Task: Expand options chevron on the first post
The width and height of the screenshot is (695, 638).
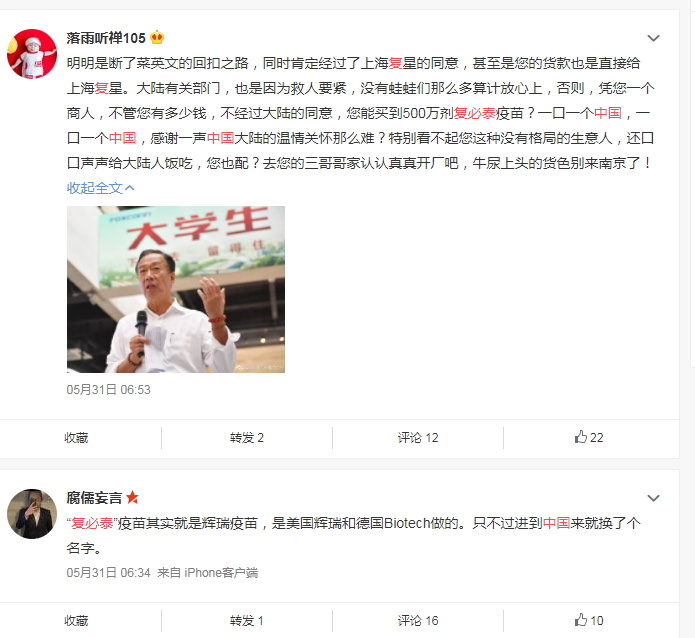Action: click(x=653, y=38)
